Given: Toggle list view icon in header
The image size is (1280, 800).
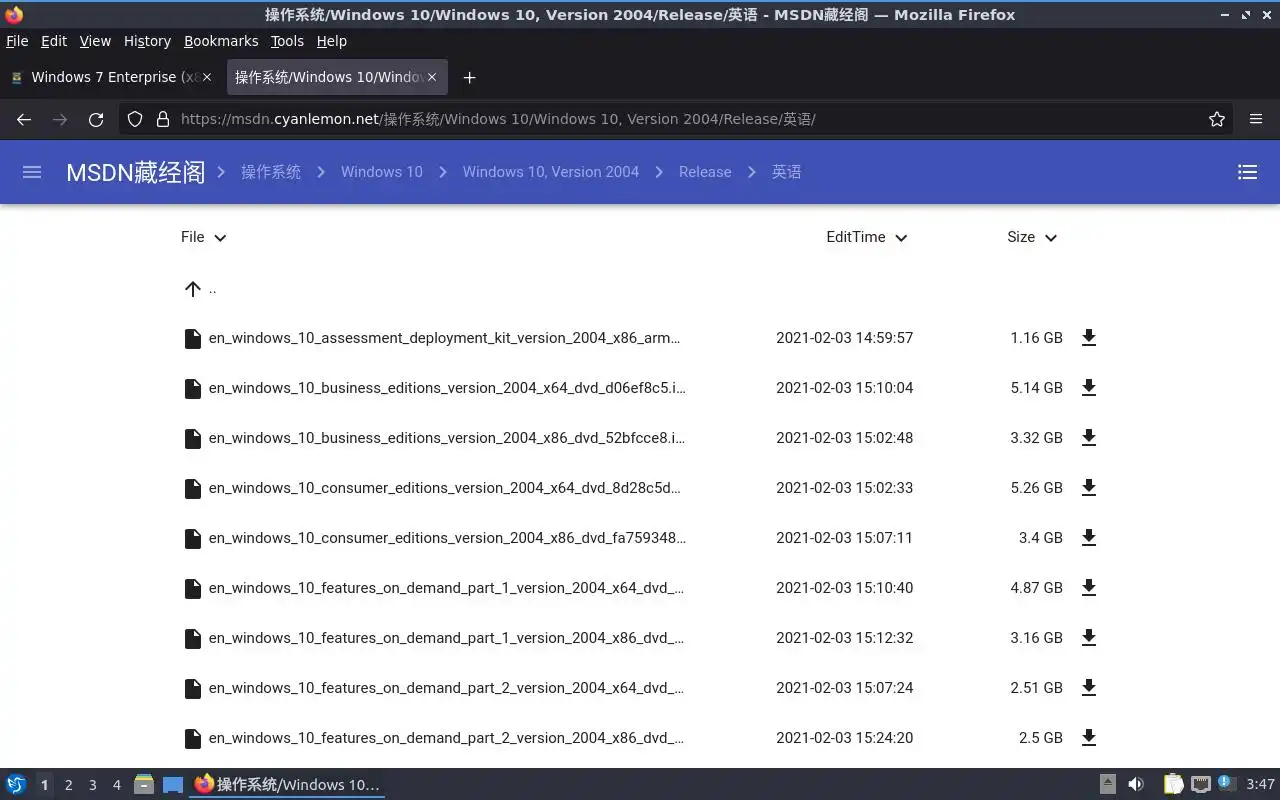Looking at the screenshot, I should click(1247, 172).
